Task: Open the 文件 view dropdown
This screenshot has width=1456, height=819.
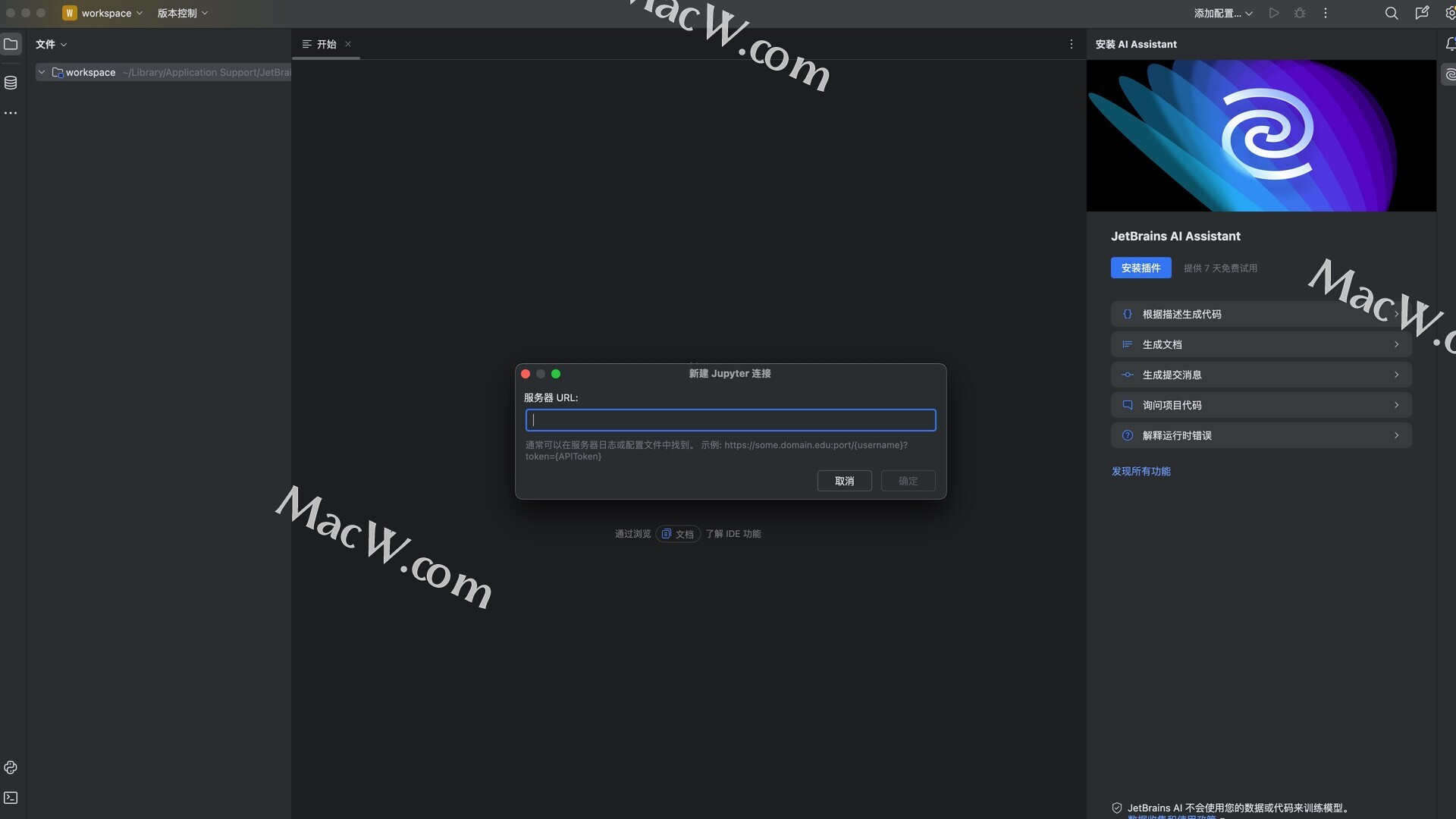Action: tap(52, 44)
